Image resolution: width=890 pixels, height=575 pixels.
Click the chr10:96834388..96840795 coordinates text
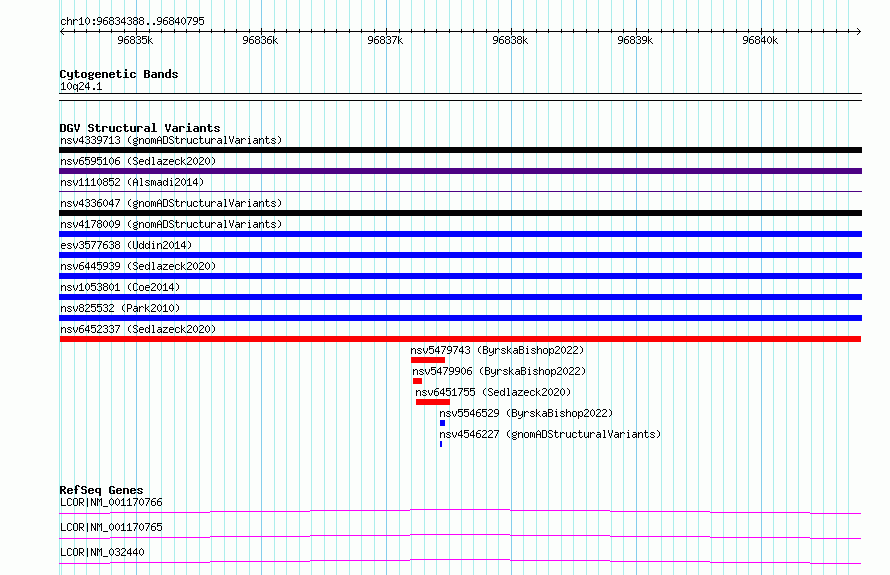[132, 21]
